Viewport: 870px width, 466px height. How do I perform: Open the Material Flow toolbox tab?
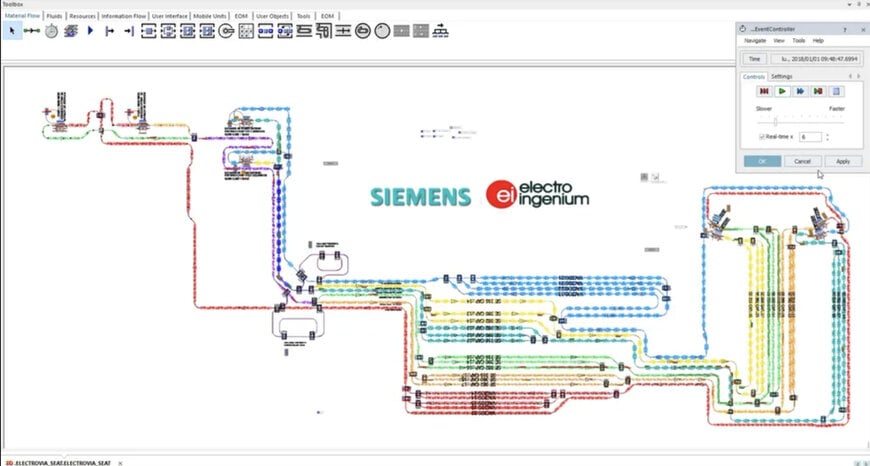(x=23, y=16)
